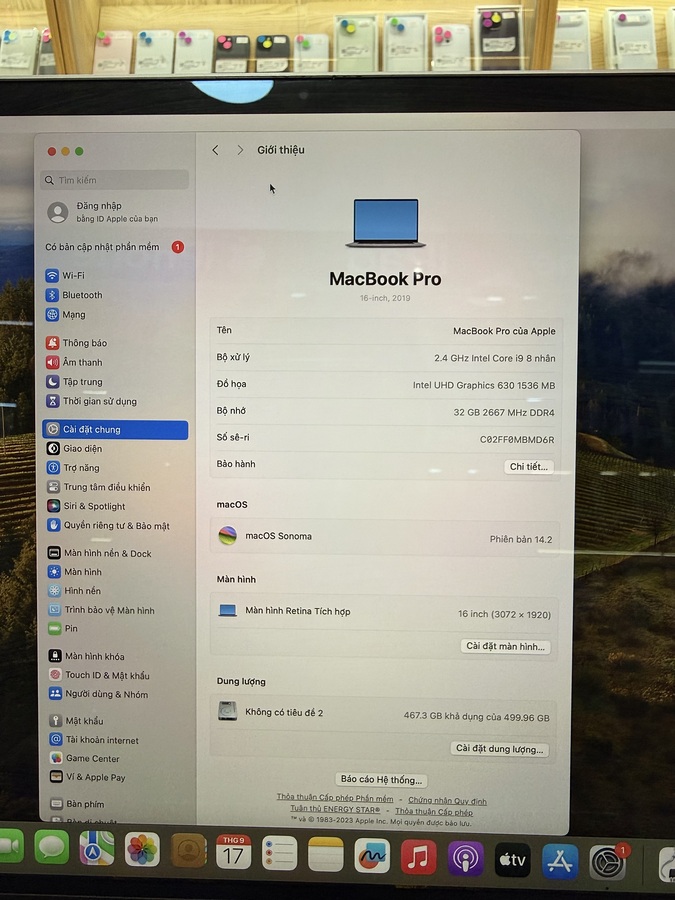The image size is (675, 900).
Task: Open Thông báo notifications settings
Action: coord(76,343)
